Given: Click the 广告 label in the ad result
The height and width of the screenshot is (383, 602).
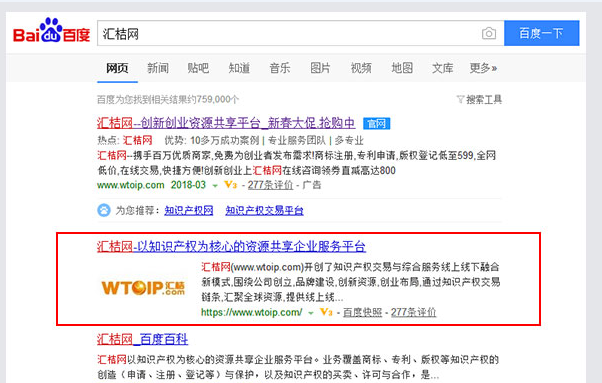Looking at the screenshot, I should pyautogui.click(x=311, y=185).
